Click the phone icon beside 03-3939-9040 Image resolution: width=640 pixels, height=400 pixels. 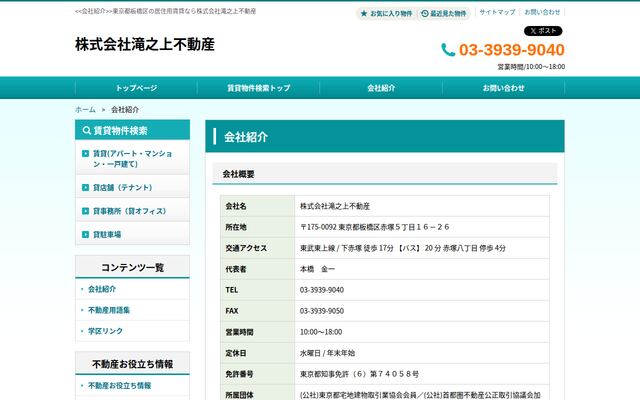(x=448, y=50)
